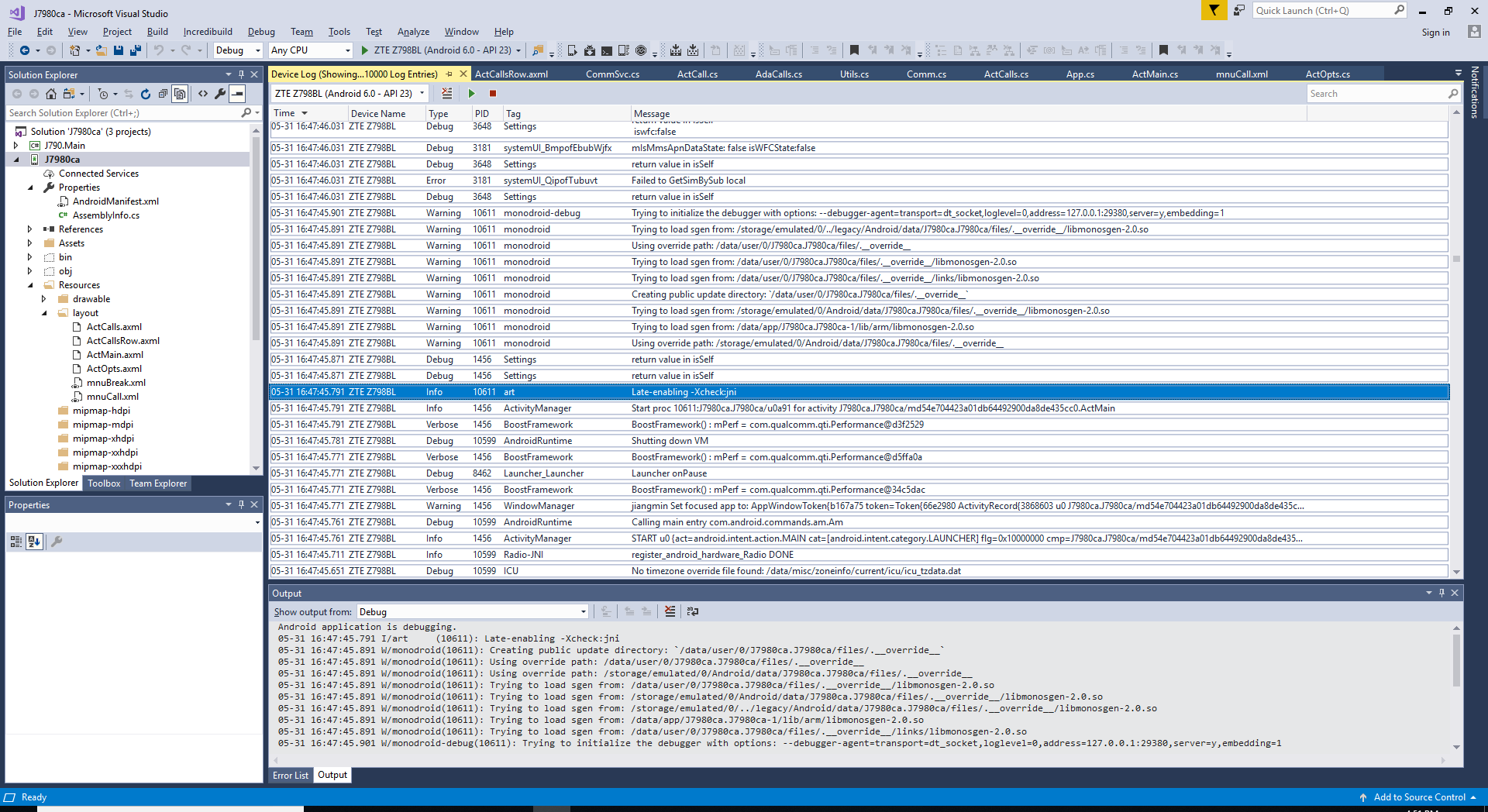1488x812 pixels.
Task: Collapse the Resources folder
Action: 30,285
